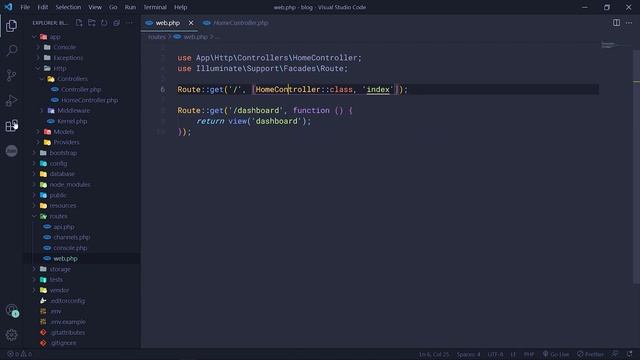
Task: Click errors and warnings status bar item
Action: coord(19,354)
